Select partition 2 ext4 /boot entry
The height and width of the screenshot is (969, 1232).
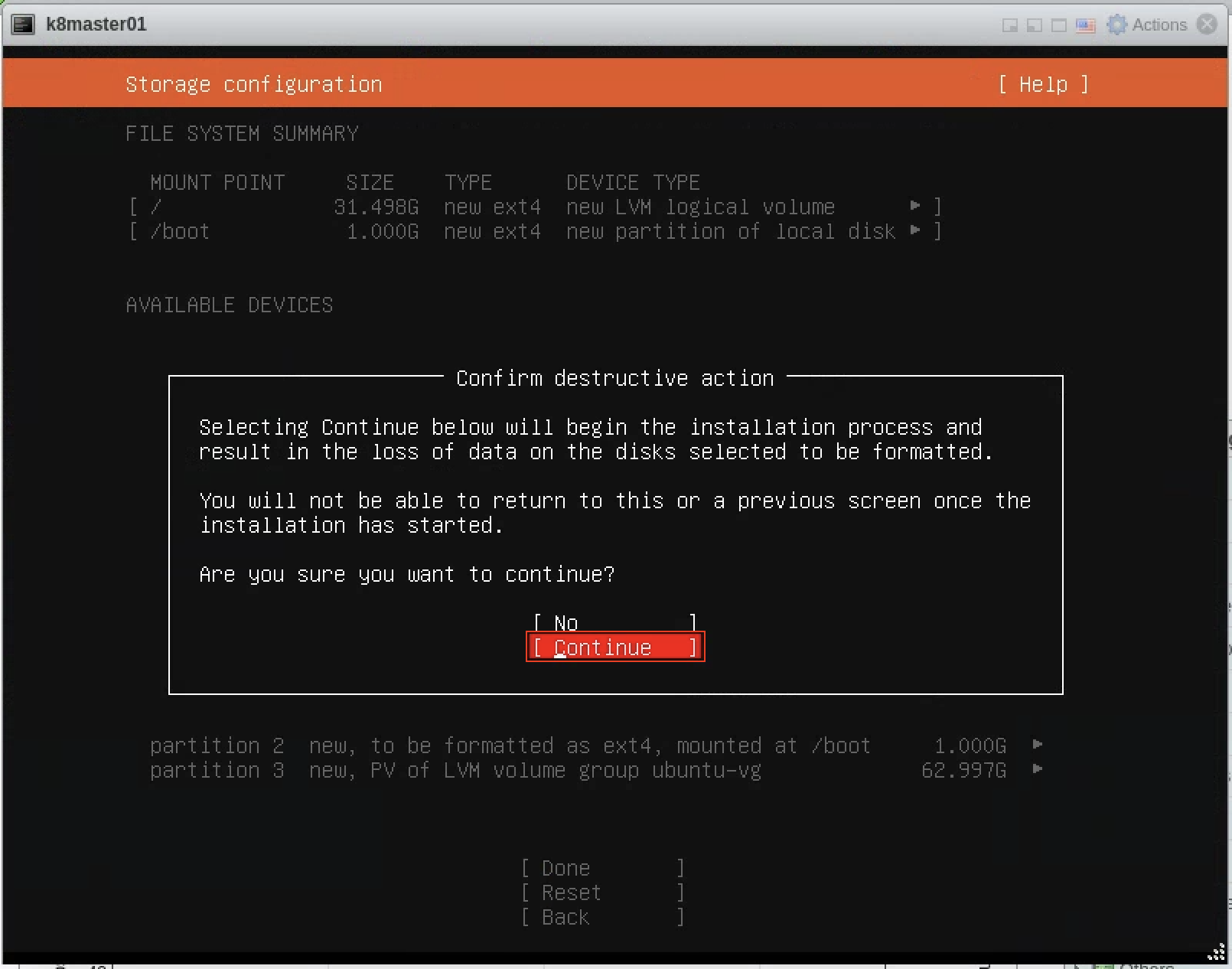(597, 746)
